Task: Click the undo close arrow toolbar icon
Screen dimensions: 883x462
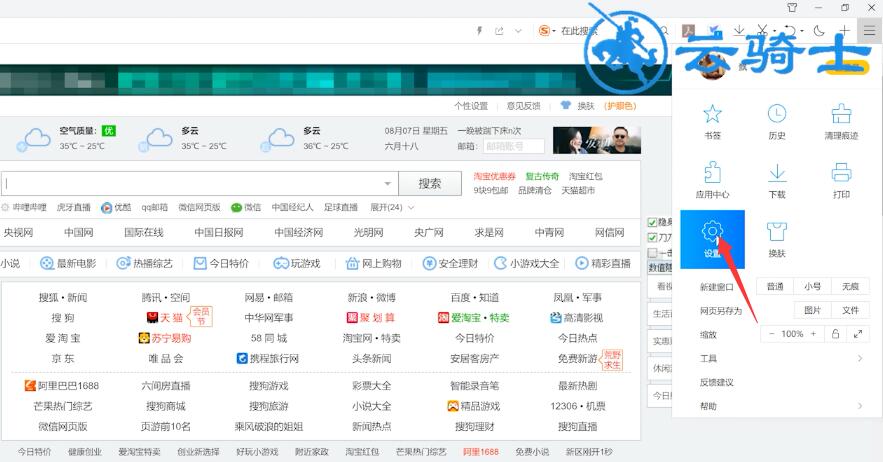Action: (790, 30)
